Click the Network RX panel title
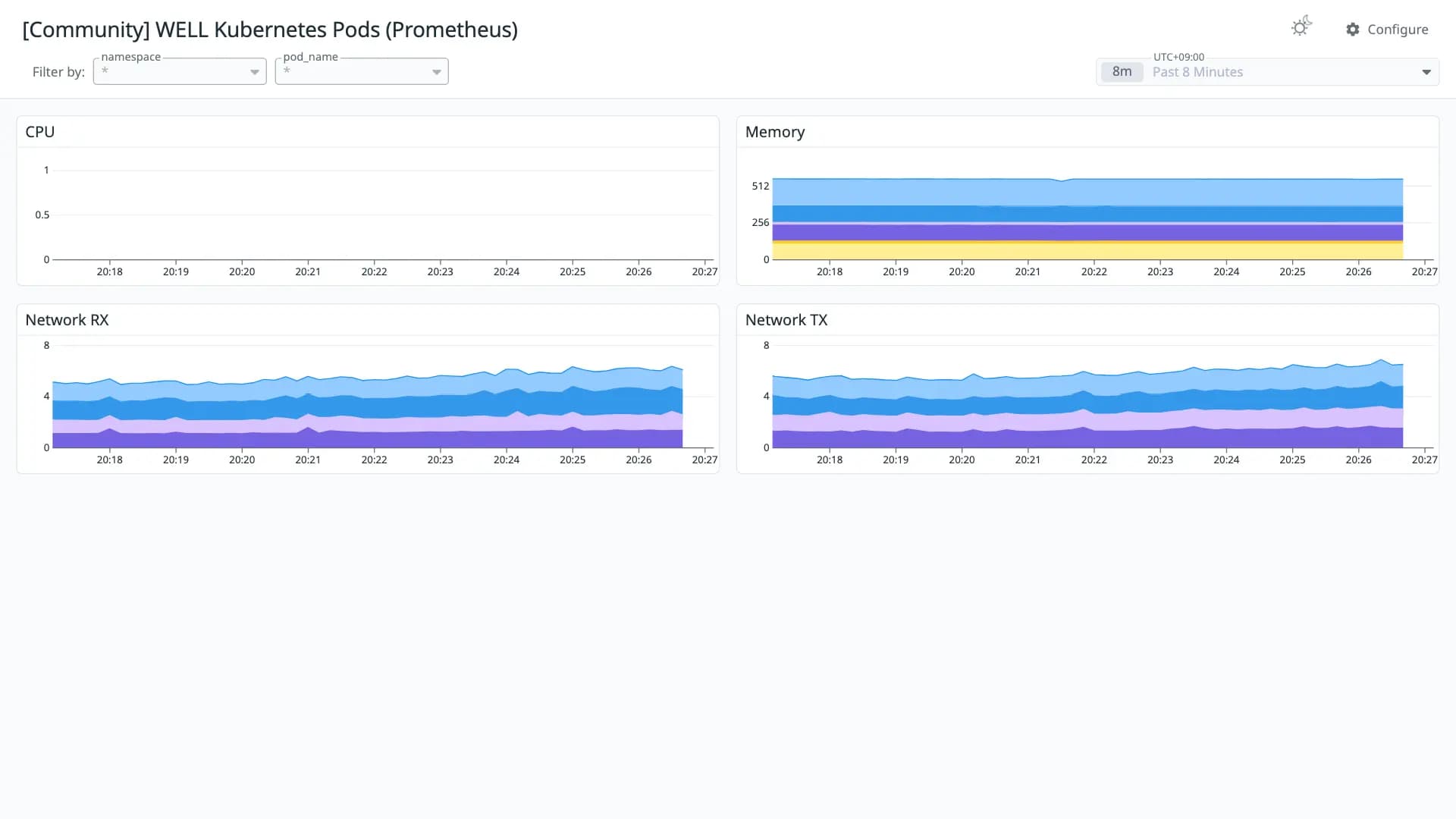 [x=67, y=320]
